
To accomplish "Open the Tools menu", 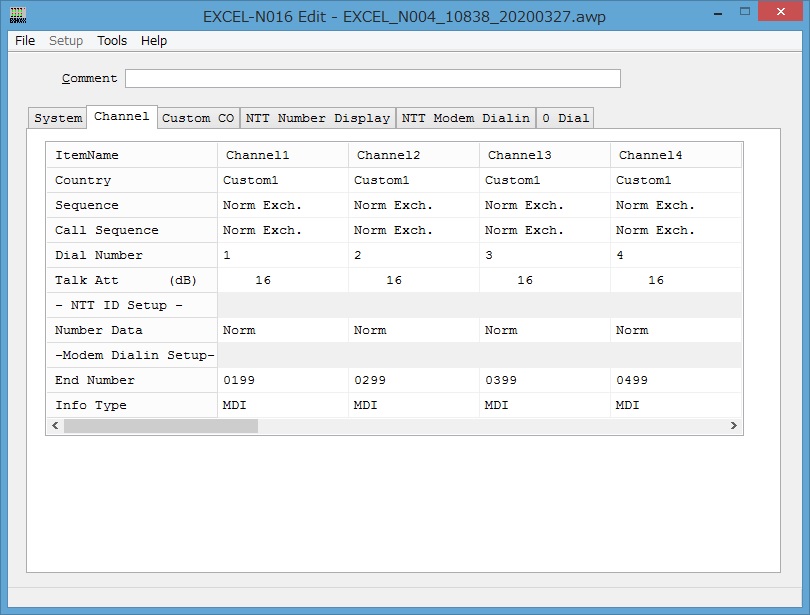I will (x=112, y=41).
